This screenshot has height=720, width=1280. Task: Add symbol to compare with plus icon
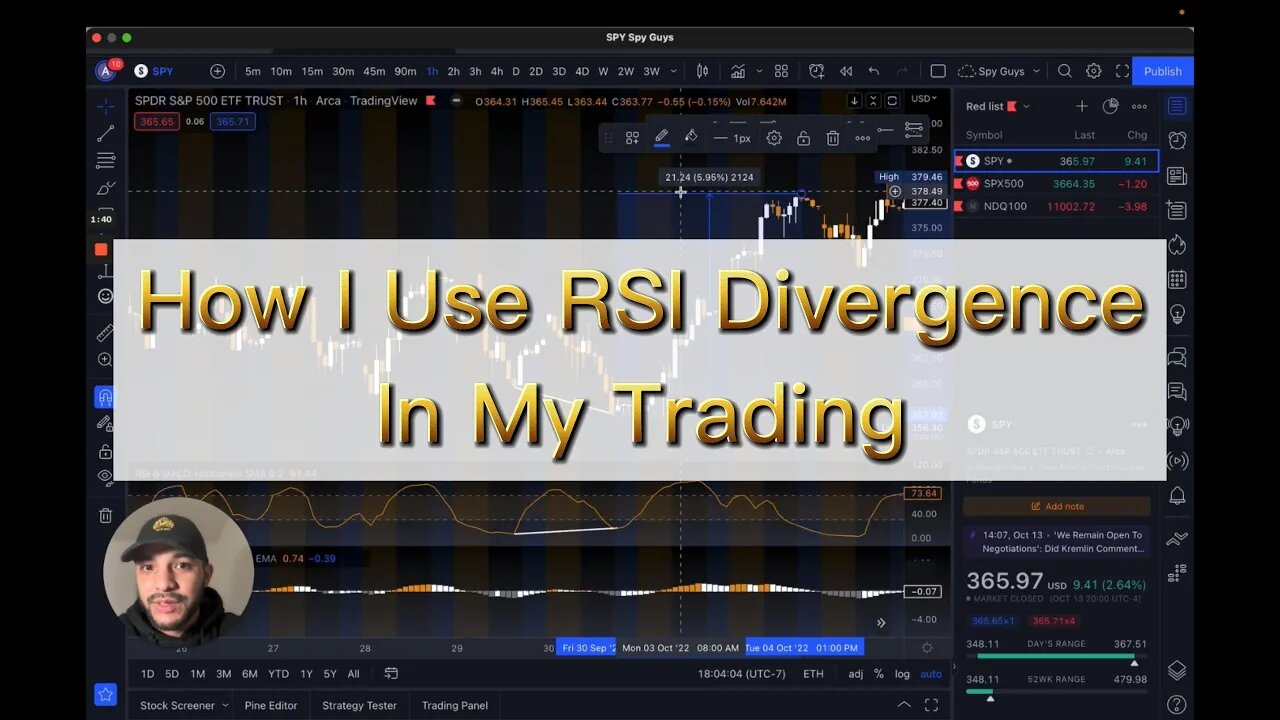pyautogui.click(x=217, y=71)
